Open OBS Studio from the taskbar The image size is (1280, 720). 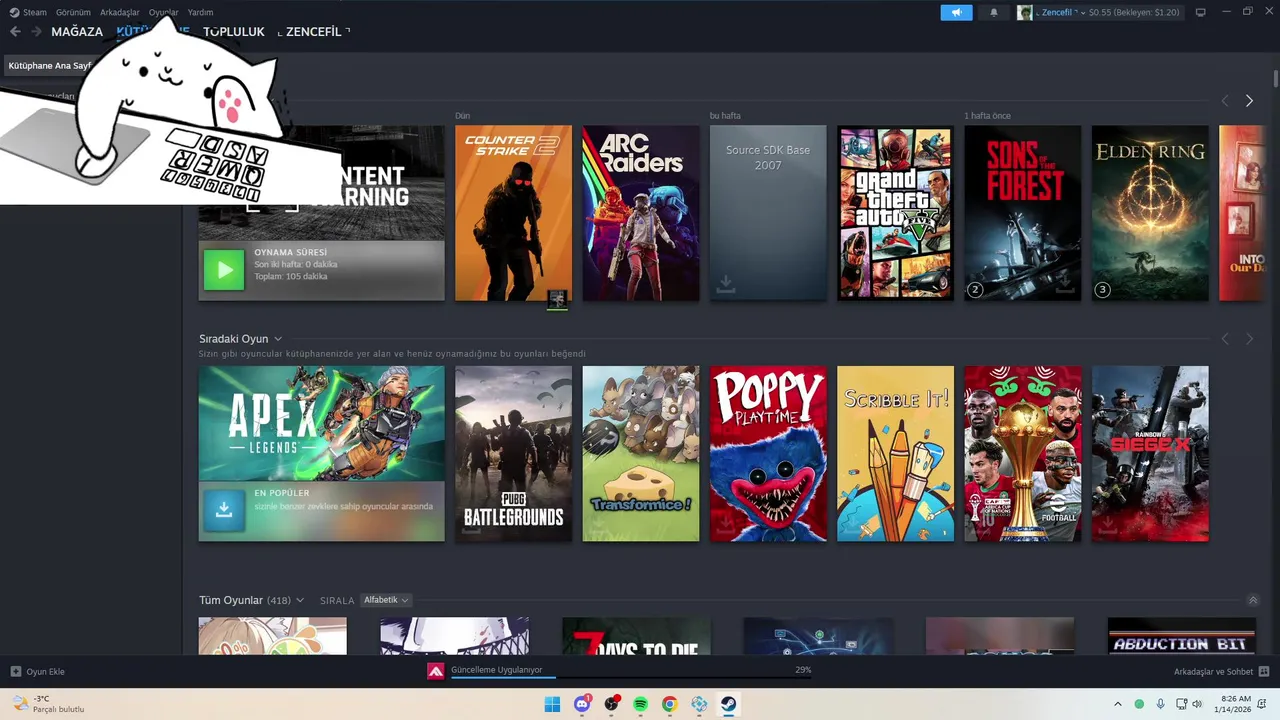pyautogui.click(x=611, y=704)
